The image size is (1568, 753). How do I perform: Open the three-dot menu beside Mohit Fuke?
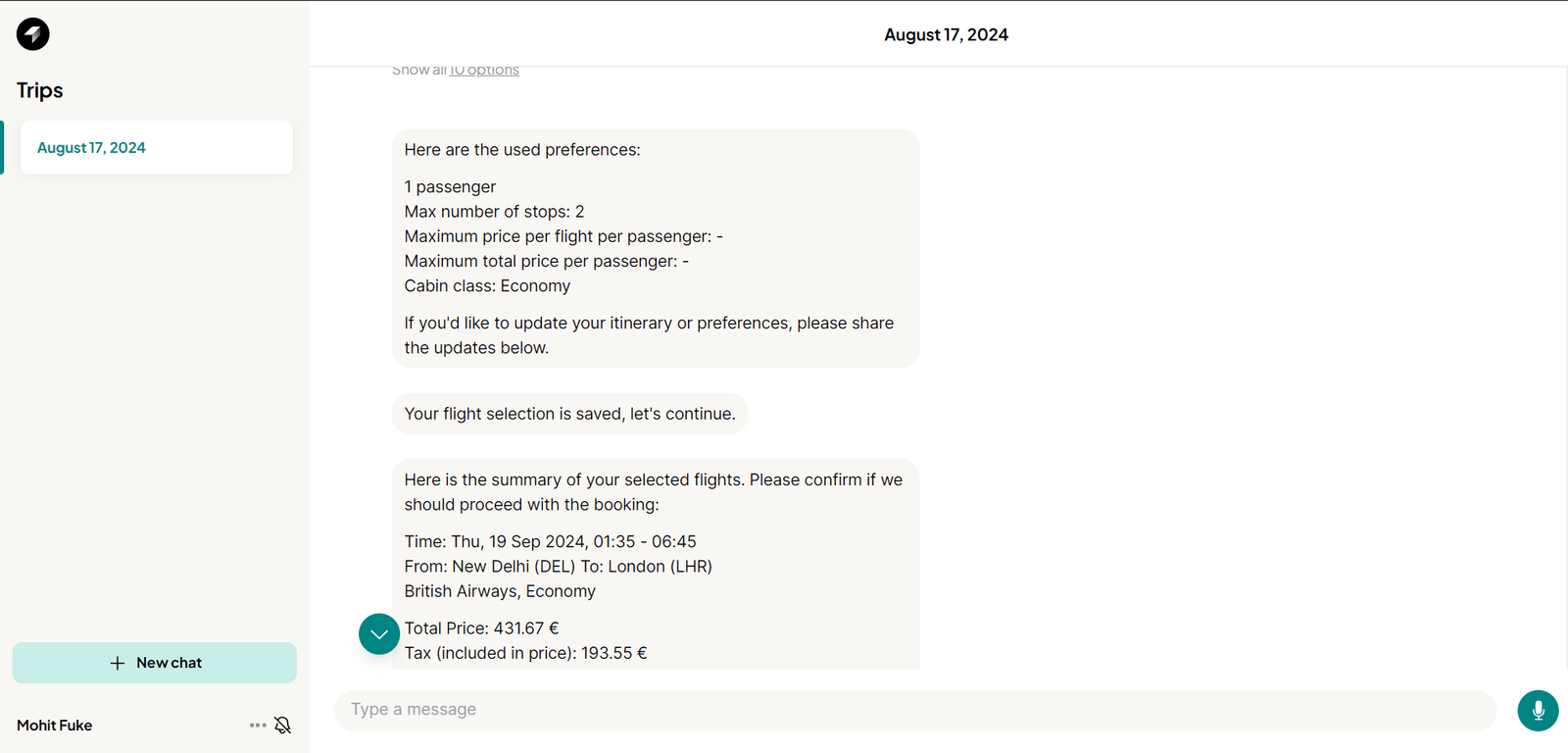point(258,726)
